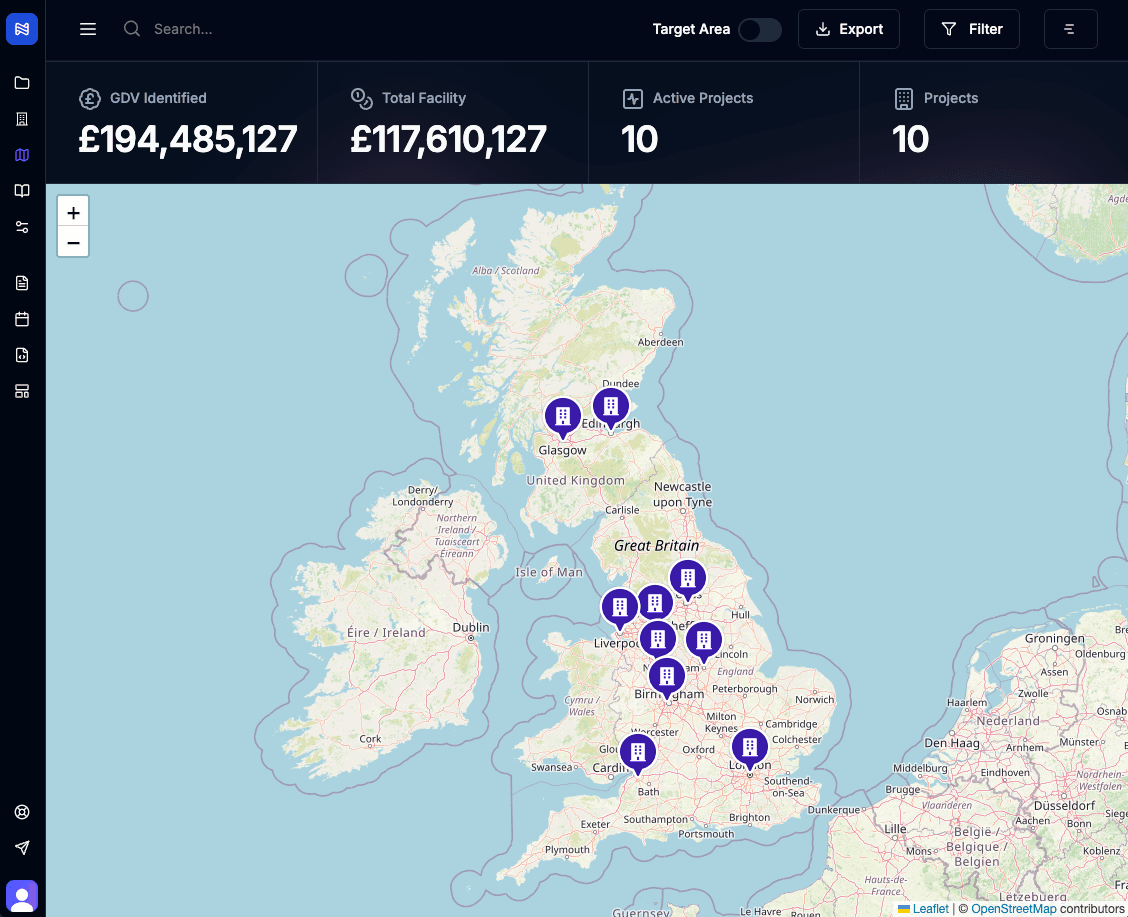The image size is (1128, 917).
Task: Click the Total Facility card
Action: click(x=453, y=122)
